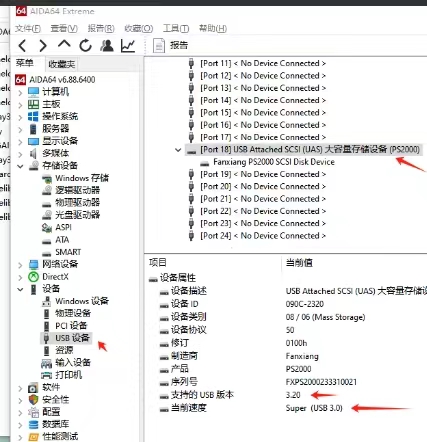Click the Forward navigation arrow
The width and height of the screenshot is (427, 442).
pyautogui.click(x=43, y=45)
